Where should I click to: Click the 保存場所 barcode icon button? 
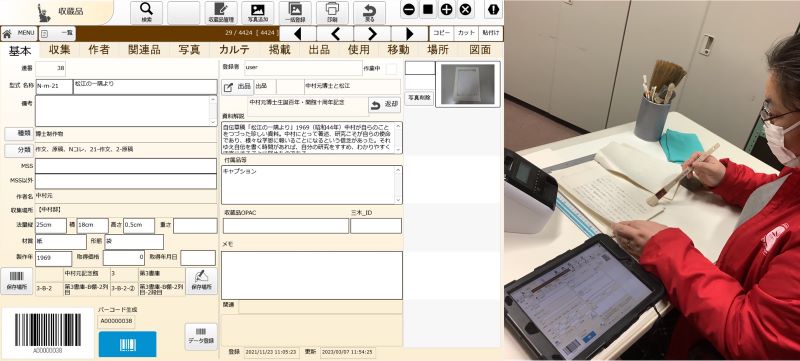pyautogui.click(x=16, y=281)
